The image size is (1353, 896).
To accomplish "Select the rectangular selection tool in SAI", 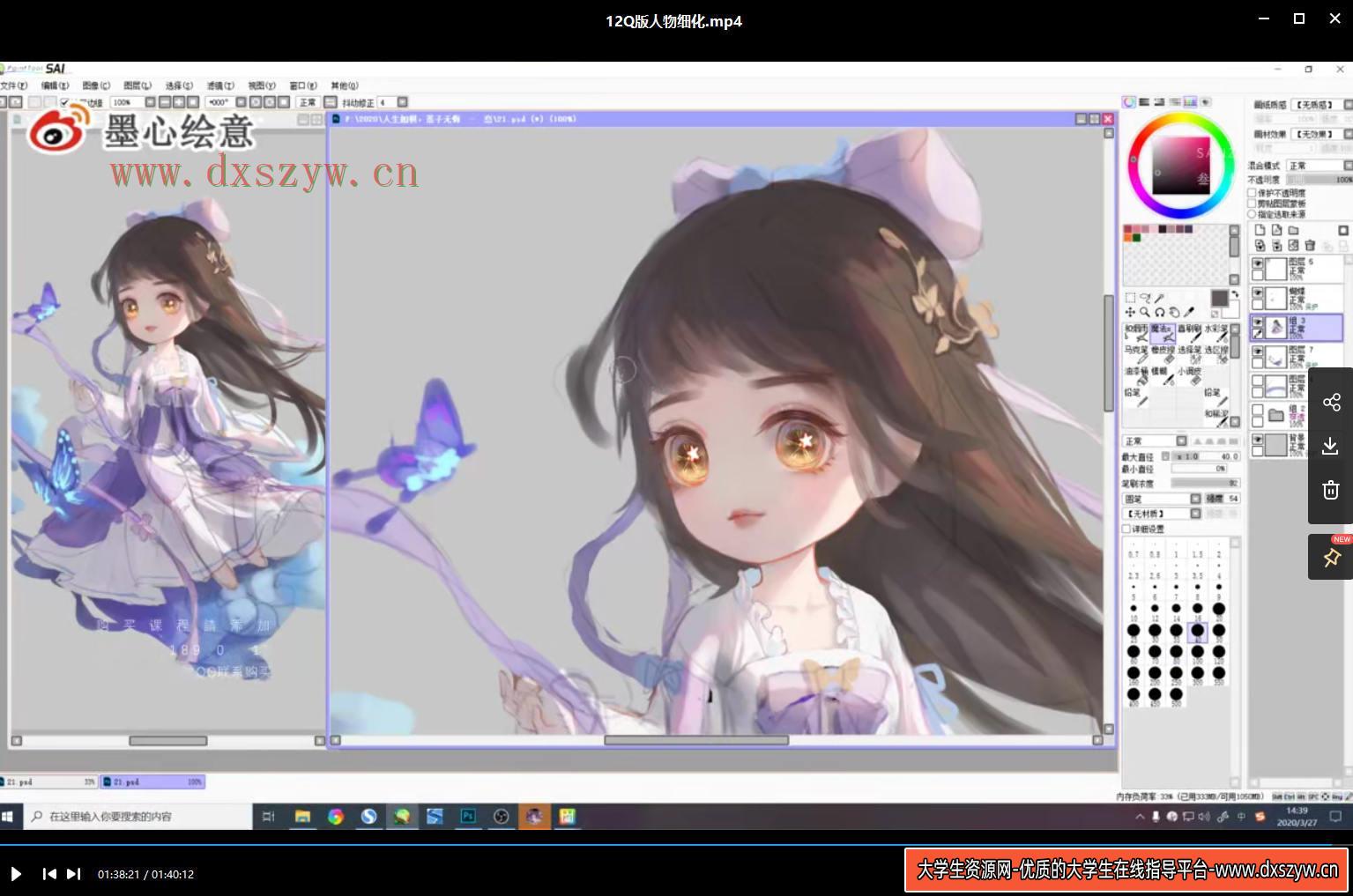I will click(x=1130, y=298).
